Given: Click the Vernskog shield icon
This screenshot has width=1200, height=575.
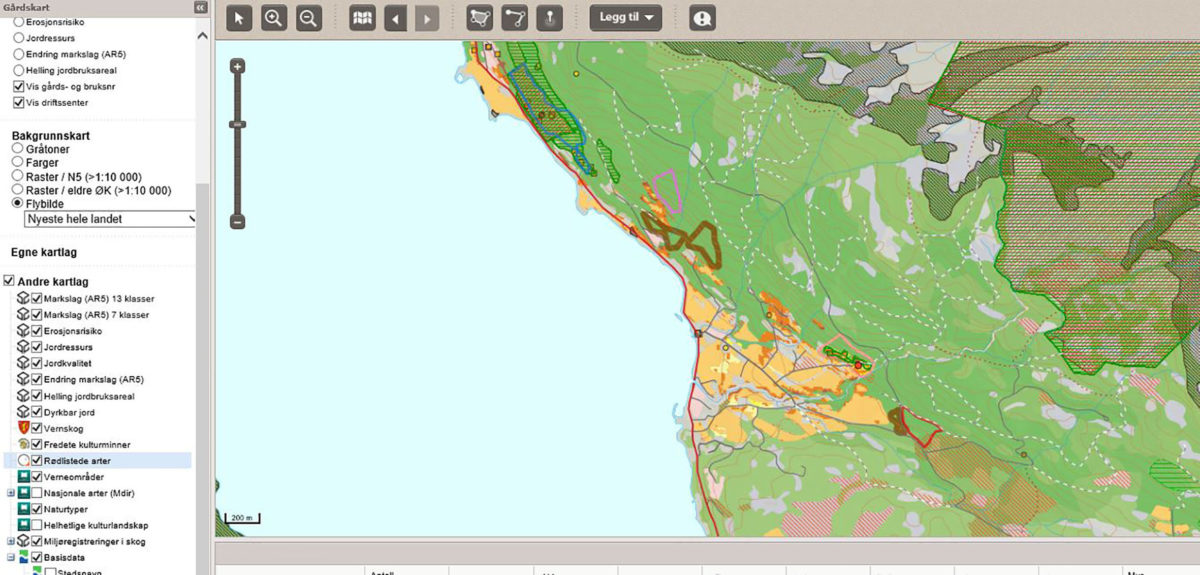Looking at the screenshot, I should tap(22, 428).
